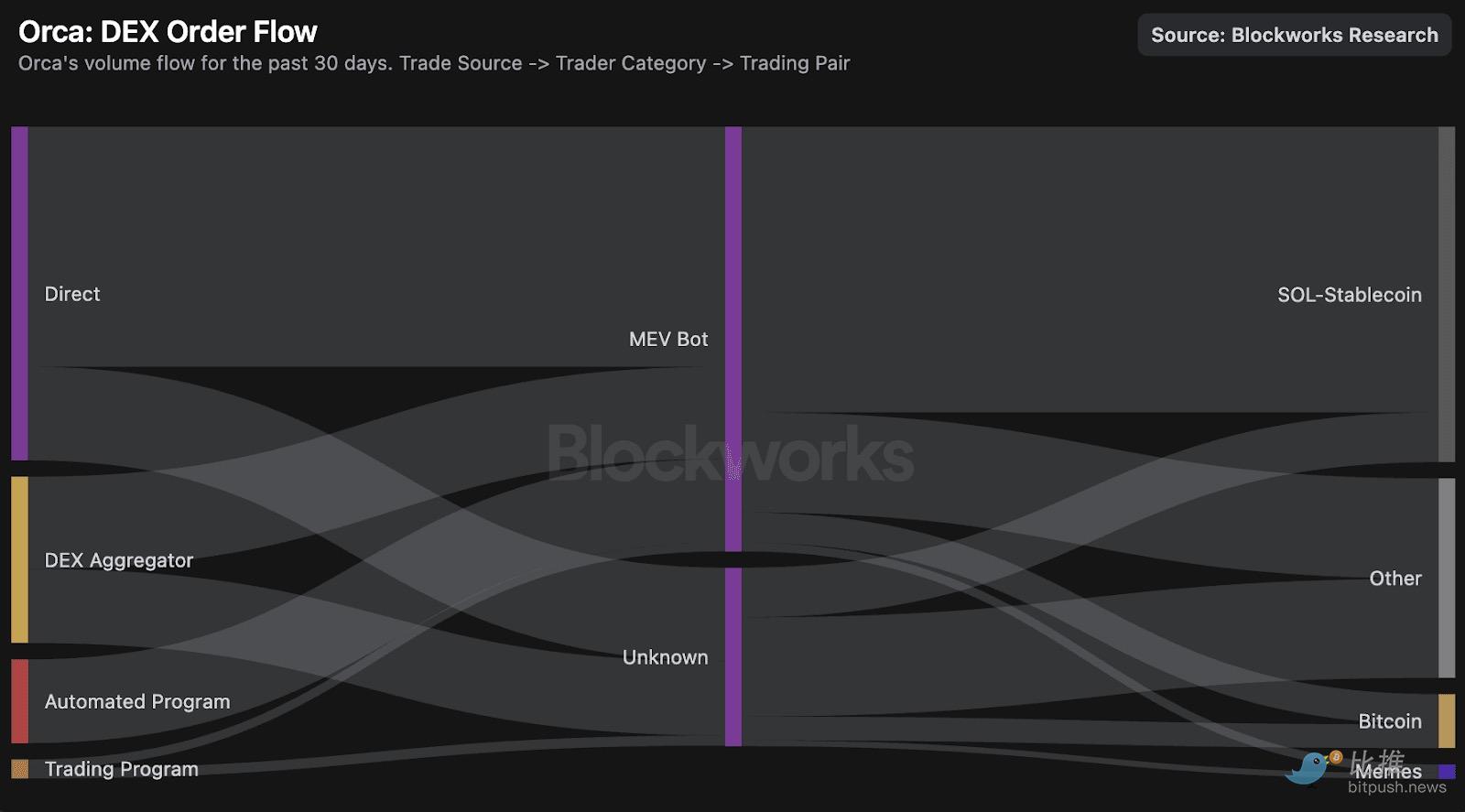Click the Source: Blockworks Research badge
Screen dimensions: 1465x812
coord(1294,35)
